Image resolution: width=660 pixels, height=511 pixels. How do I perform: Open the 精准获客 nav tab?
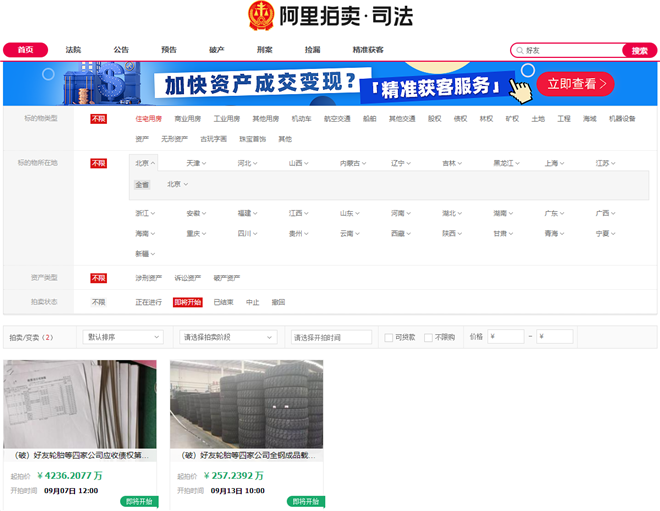[368, 50]
